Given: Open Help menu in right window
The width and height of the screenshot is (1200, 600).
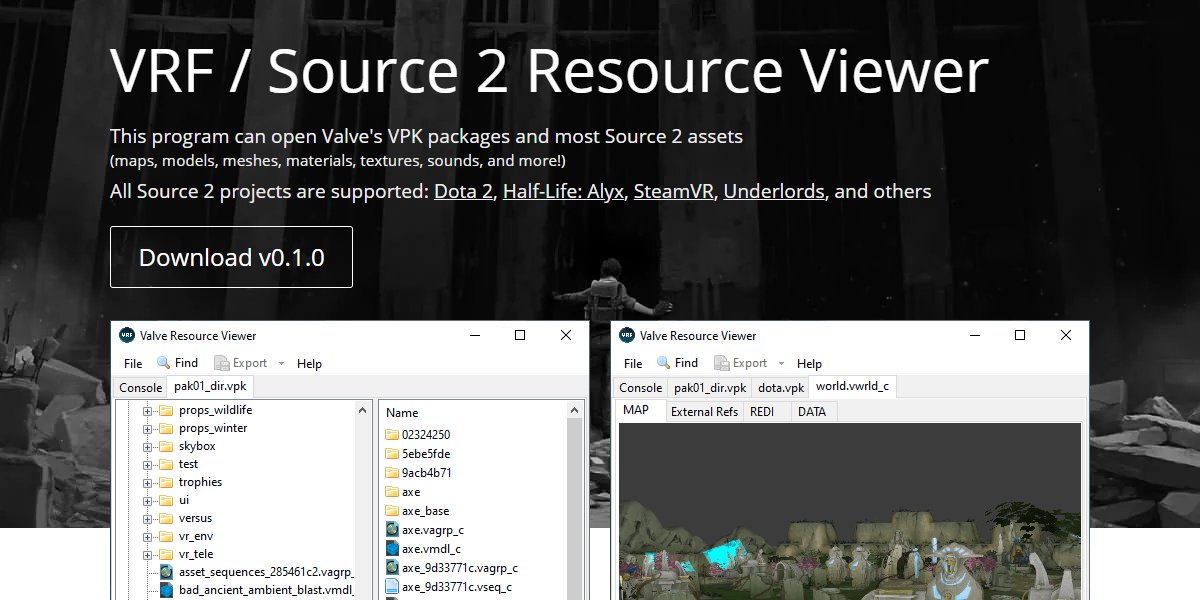Looking at the screenshot, I should (x=810, y=363).
